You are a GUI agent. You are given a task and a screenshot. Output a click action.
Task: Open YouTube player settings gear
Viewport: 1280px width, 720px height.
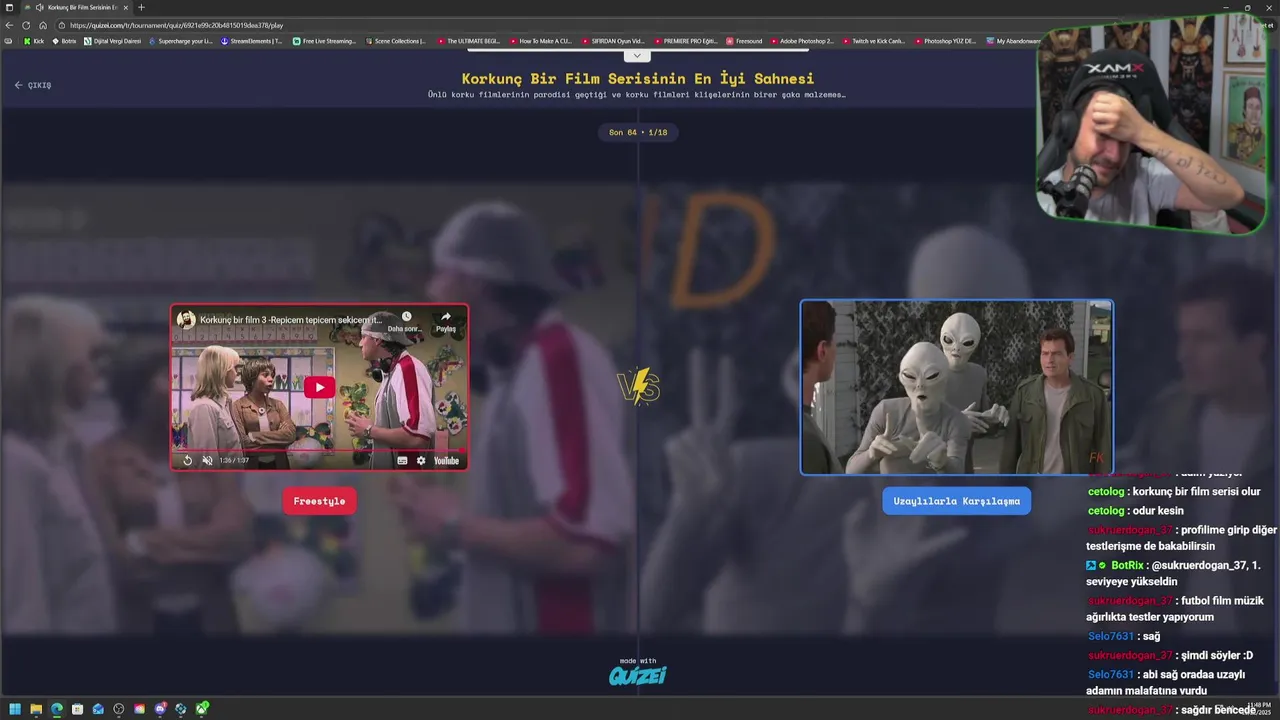pos(421,461)
